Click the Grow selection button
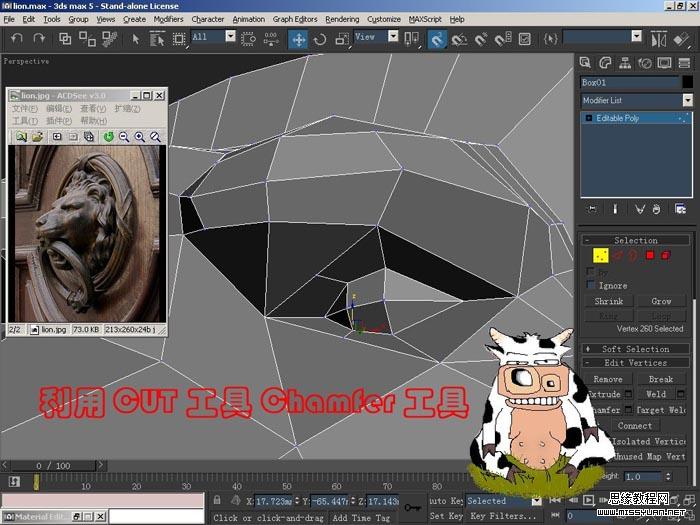Screen dimensions: 700x525 [661, 301]
